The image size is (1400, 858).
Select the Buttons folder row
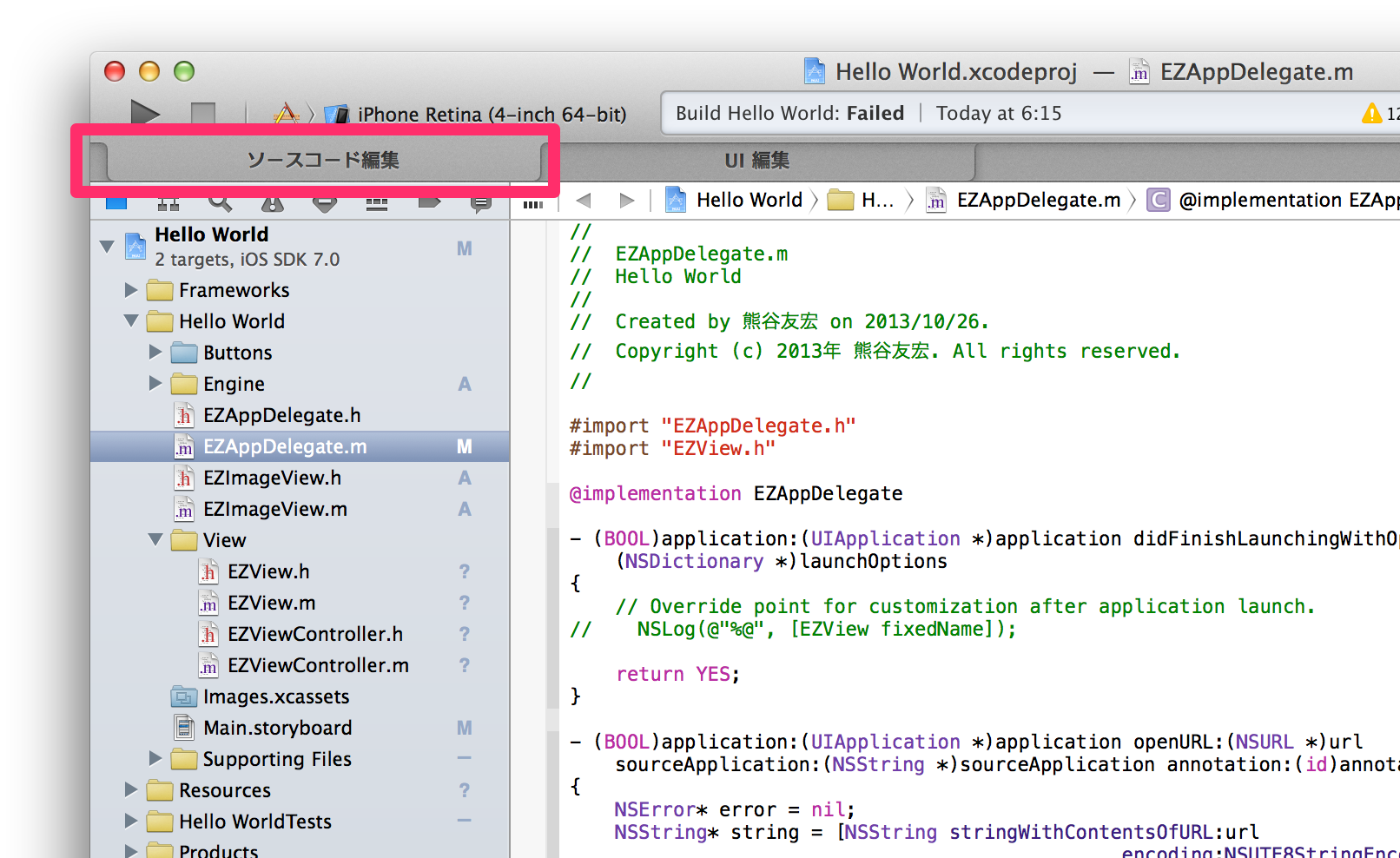coord(300,353)
